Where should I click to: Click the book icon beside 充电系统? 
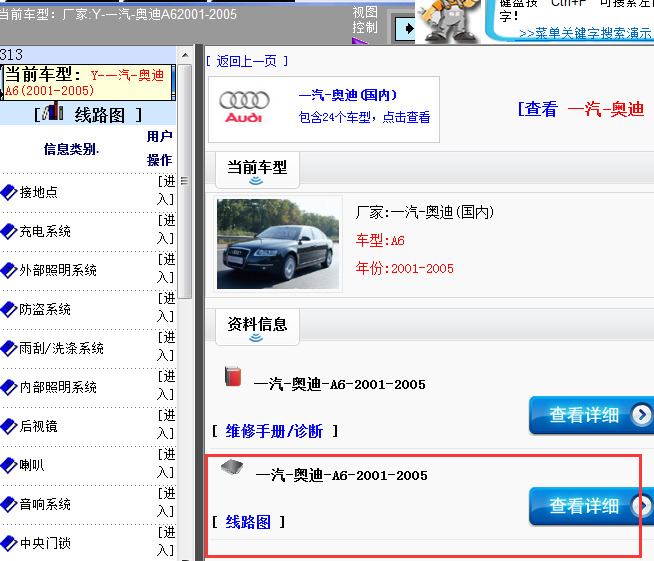point(9,231)
